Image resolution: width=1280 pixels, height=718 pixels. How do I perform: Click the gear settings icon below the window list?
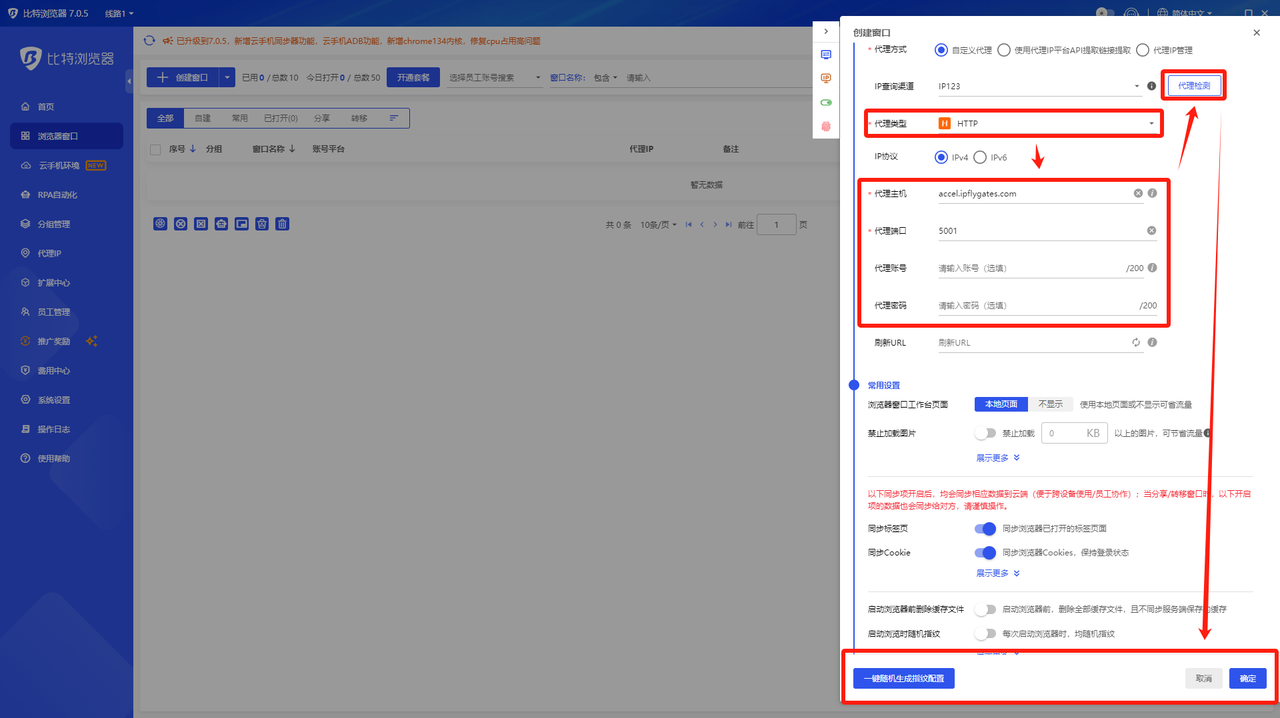click(160, 224)
